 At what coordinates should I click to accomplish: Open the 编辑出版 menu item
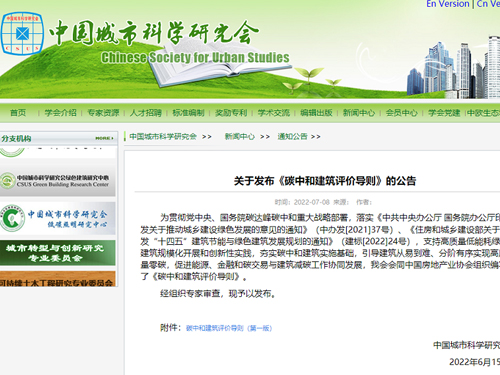tap(316, 113)
